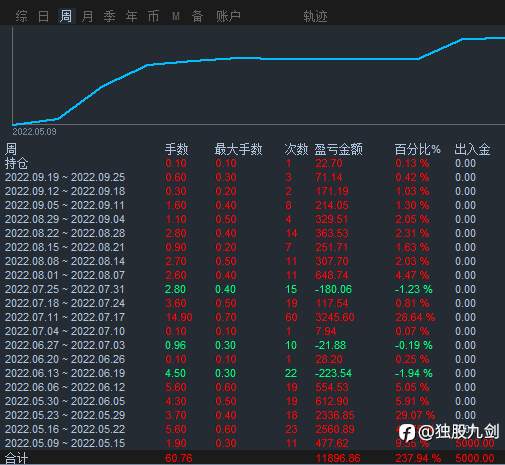The image size is (505, 465).
Task: Click the total profit 11896.86
Action: tap(338, 459)
